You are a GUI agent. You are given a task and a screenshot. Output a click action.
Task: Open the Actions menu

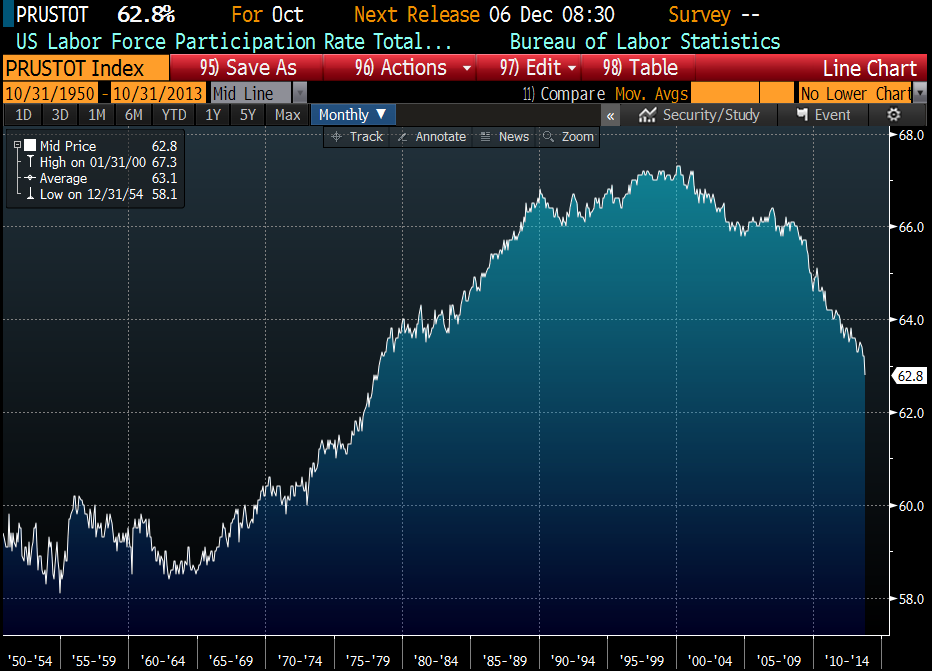[413, 68]
